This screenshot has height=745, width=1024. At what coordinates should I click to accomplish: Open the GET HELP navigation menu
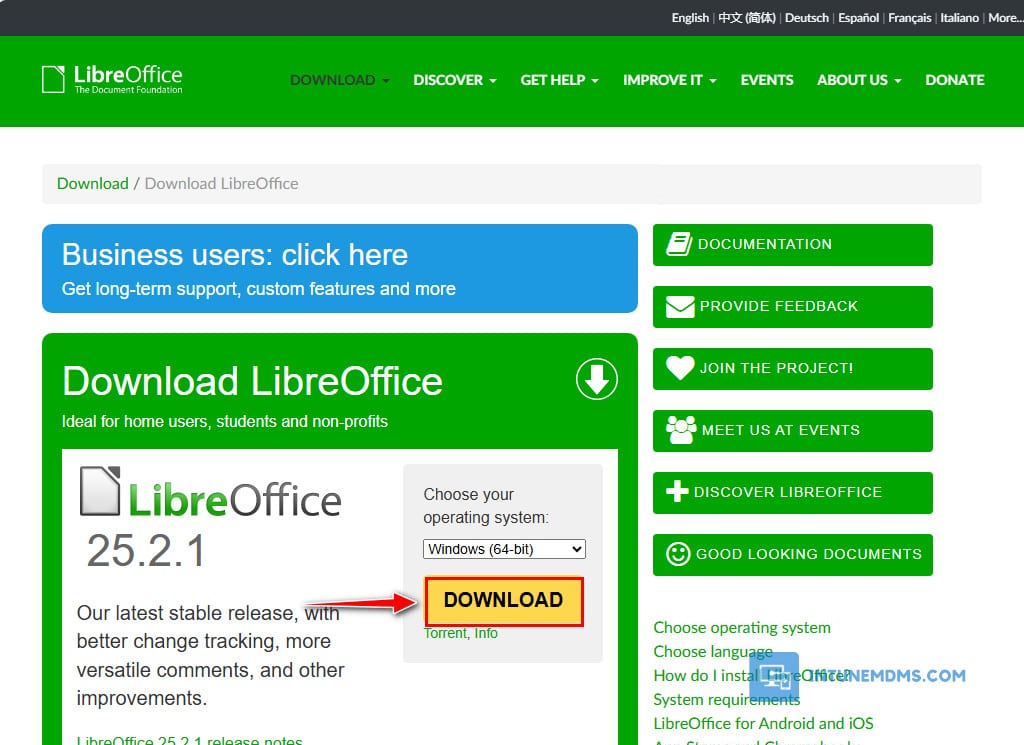pos(559,80)
